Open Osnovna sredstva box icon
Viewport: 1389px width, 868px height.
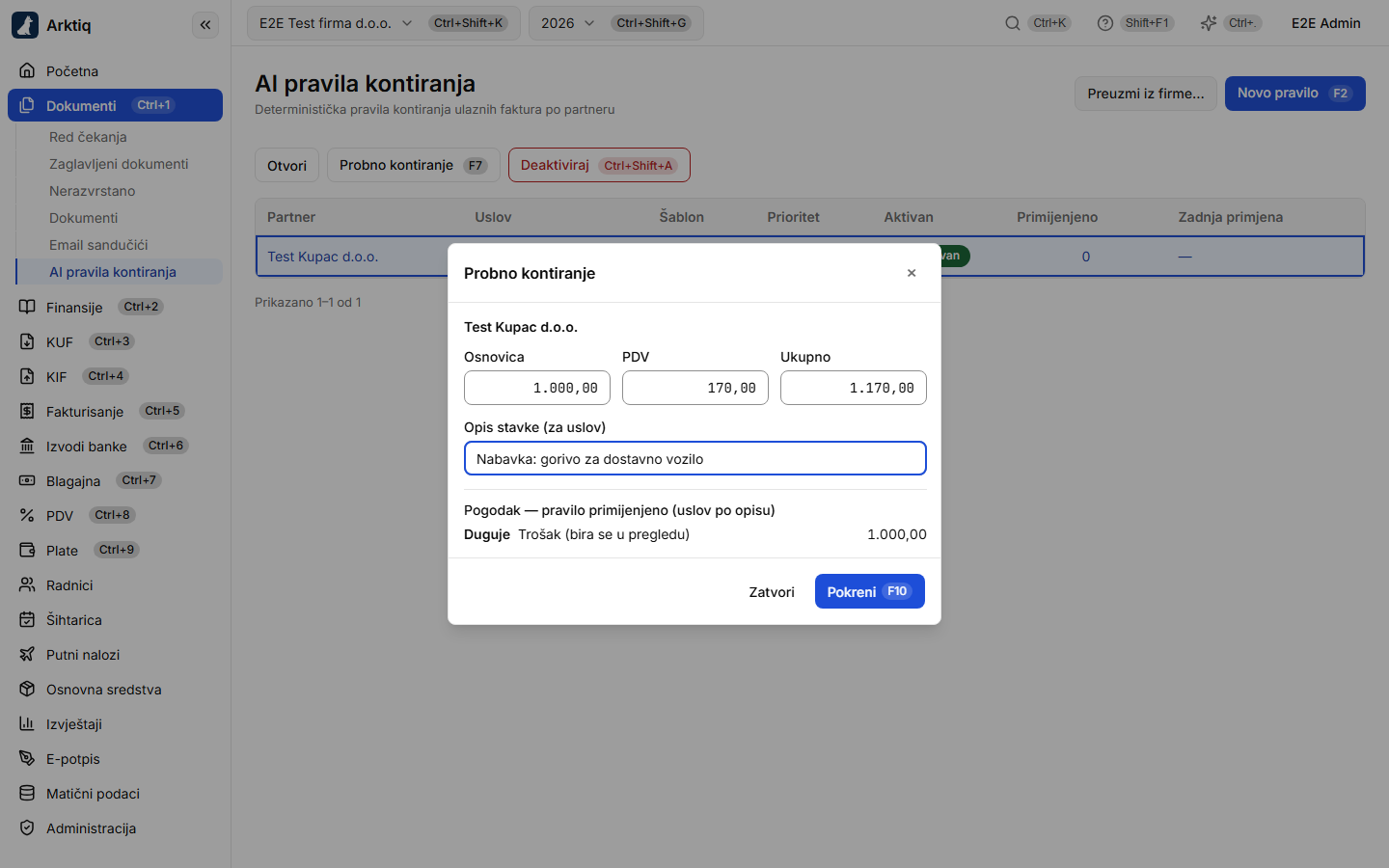tap(27, 689)
